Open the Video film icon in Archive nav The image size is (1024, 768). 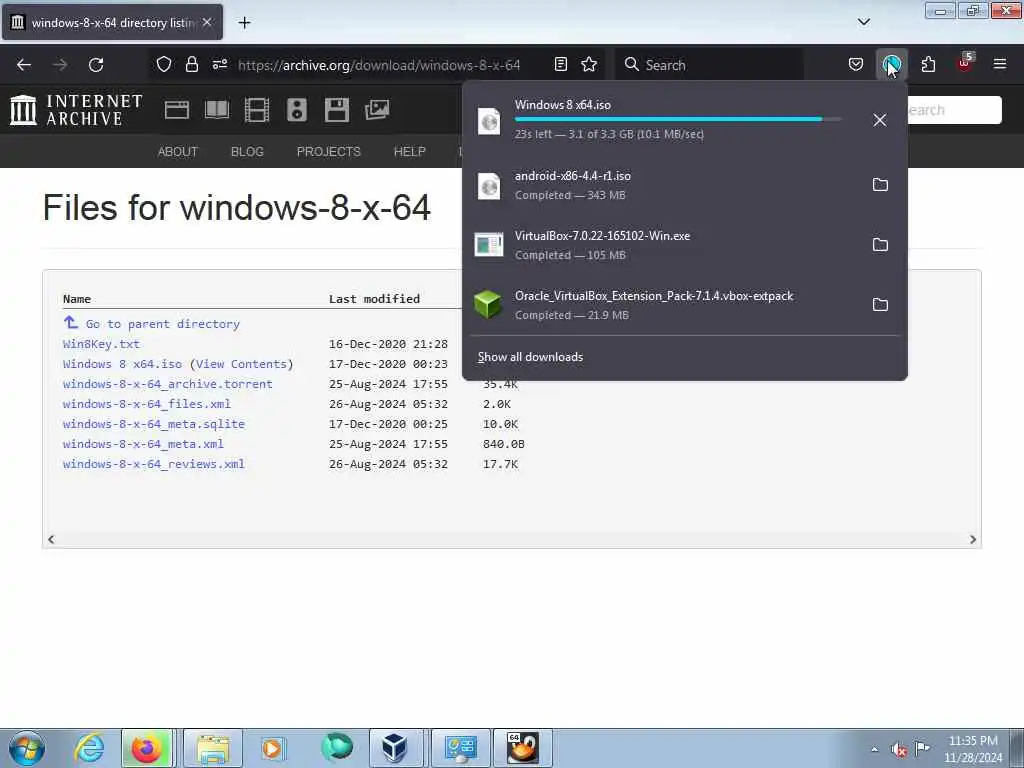point(257,110)
